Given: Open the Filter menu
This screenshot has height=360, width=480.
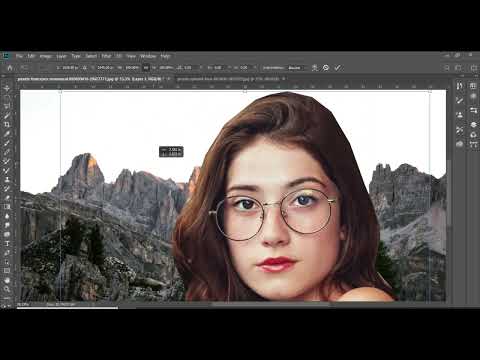Looking at the screenshot, I should (x=106, y=56).
